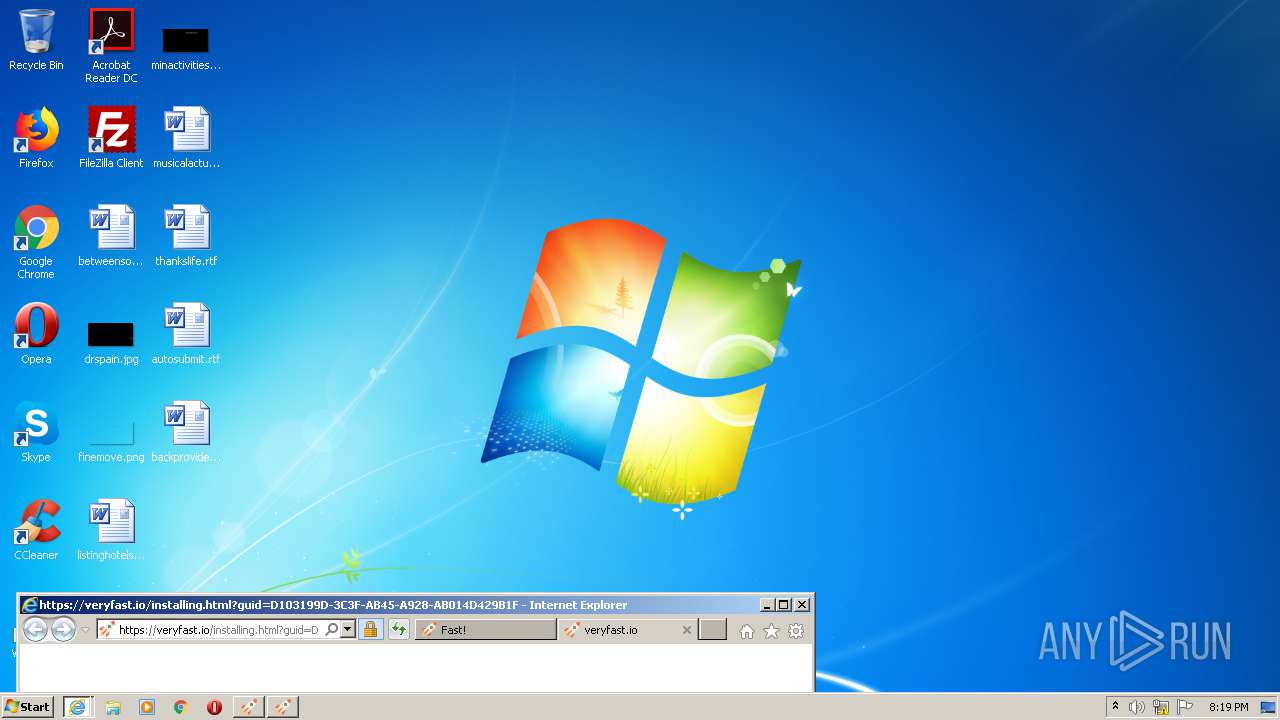
Task: Click first Fast! rocket taskbar button
Action: click(x=249, y=707)
